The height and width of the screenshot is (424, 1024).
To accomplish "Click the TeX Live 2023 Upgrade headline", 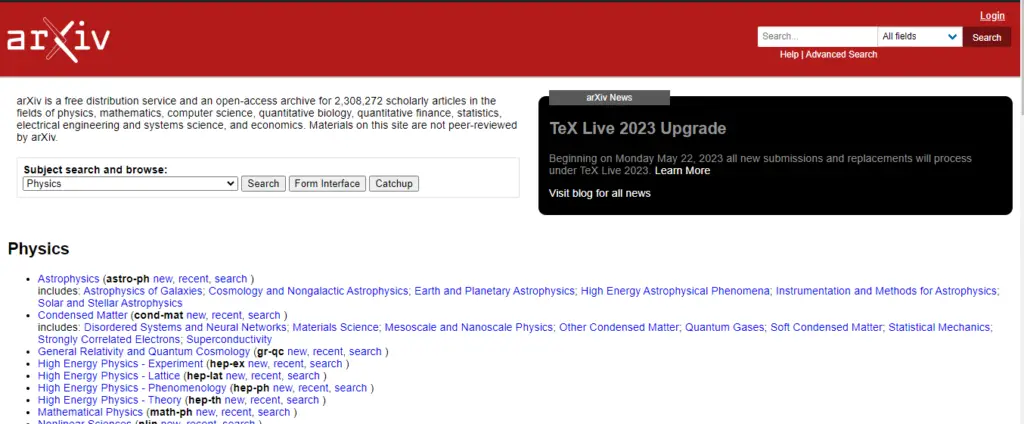I will (637, 129).
